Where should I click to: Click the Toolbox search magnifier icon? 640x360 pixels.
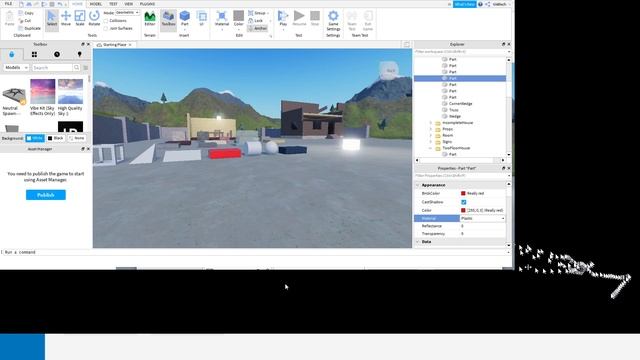(x=76, y=67)
